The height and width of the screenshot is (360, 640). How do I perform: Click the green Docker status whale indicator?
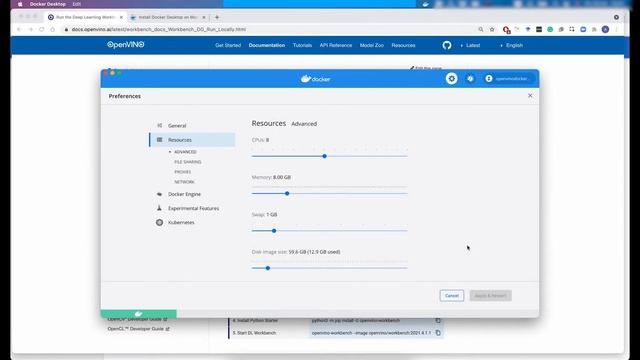(139, 313)
